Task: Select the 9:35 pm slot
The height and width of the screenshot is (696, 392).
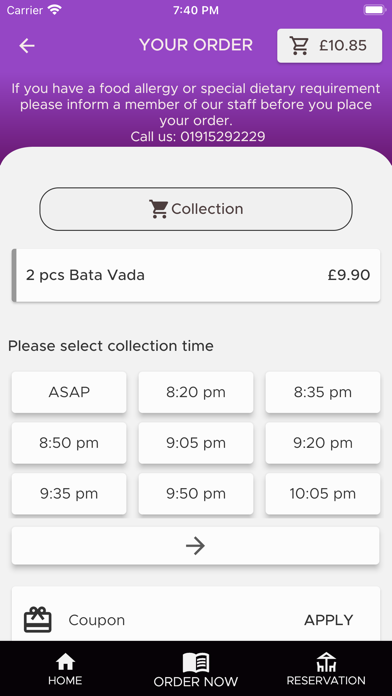Action: (x=69, y=494)
